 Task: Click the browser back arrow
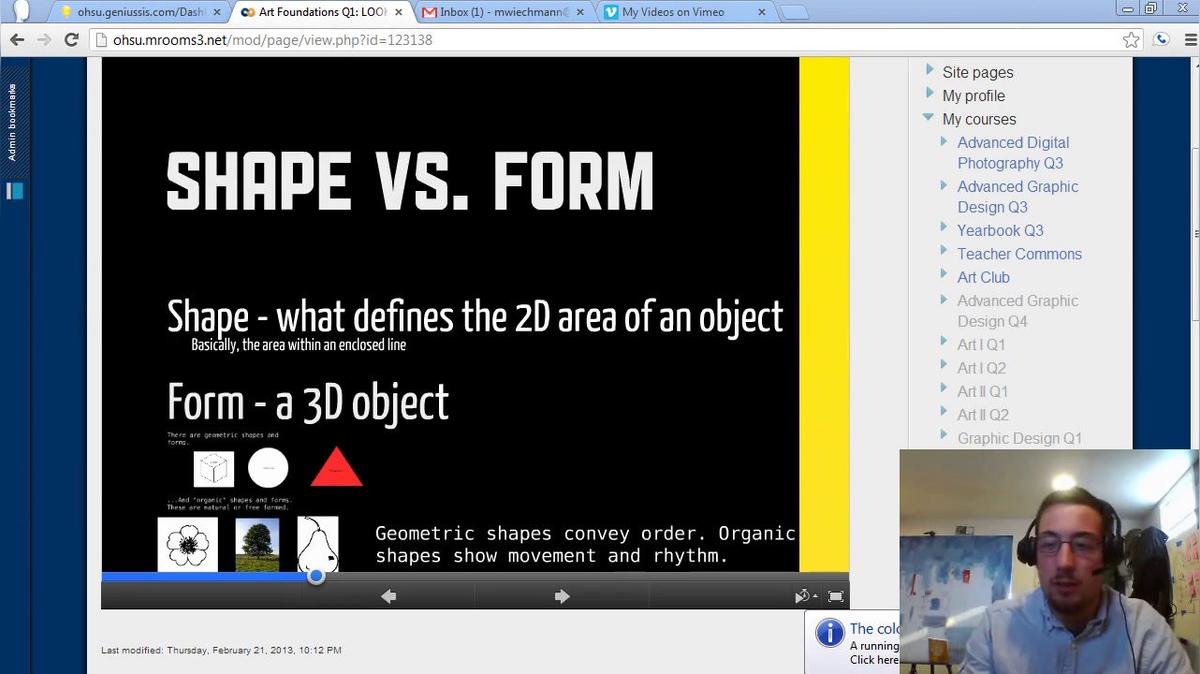17,40
